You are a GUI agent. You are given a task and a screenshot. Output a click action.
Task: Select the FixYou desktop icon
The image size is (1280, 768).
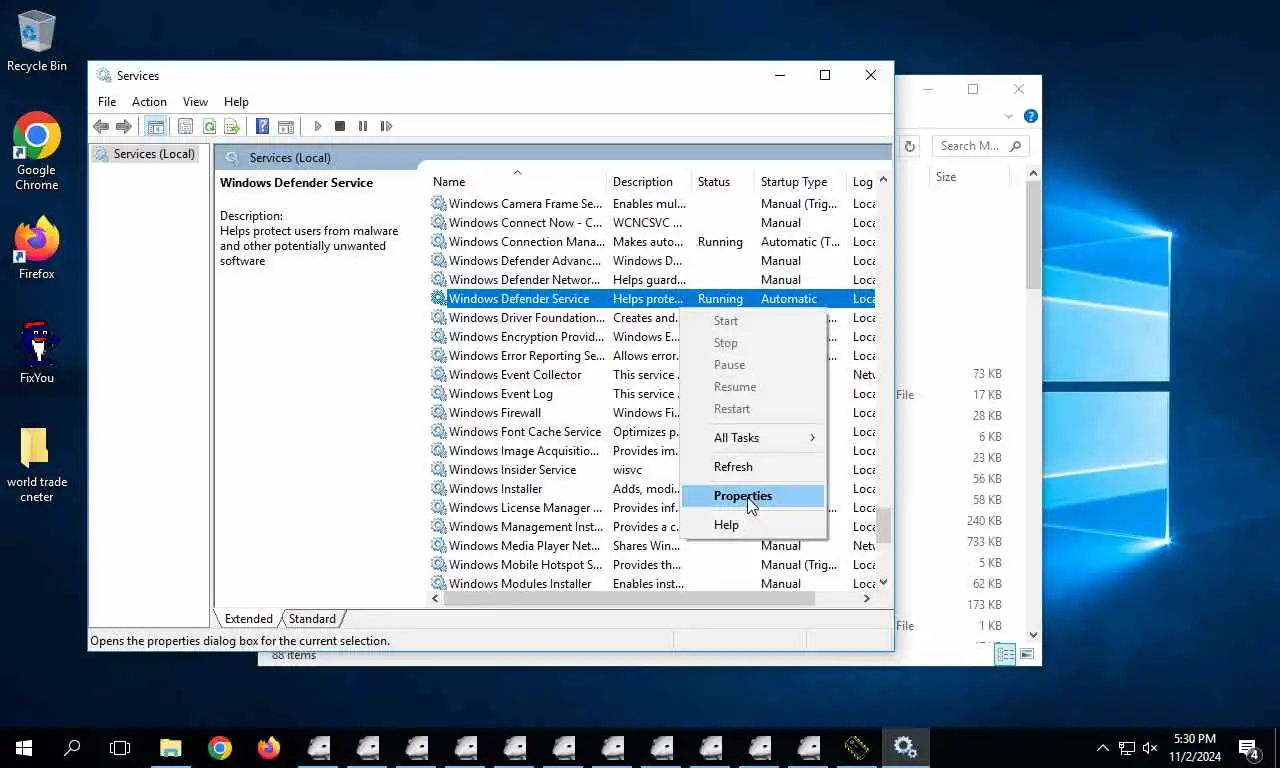point(37,352)
